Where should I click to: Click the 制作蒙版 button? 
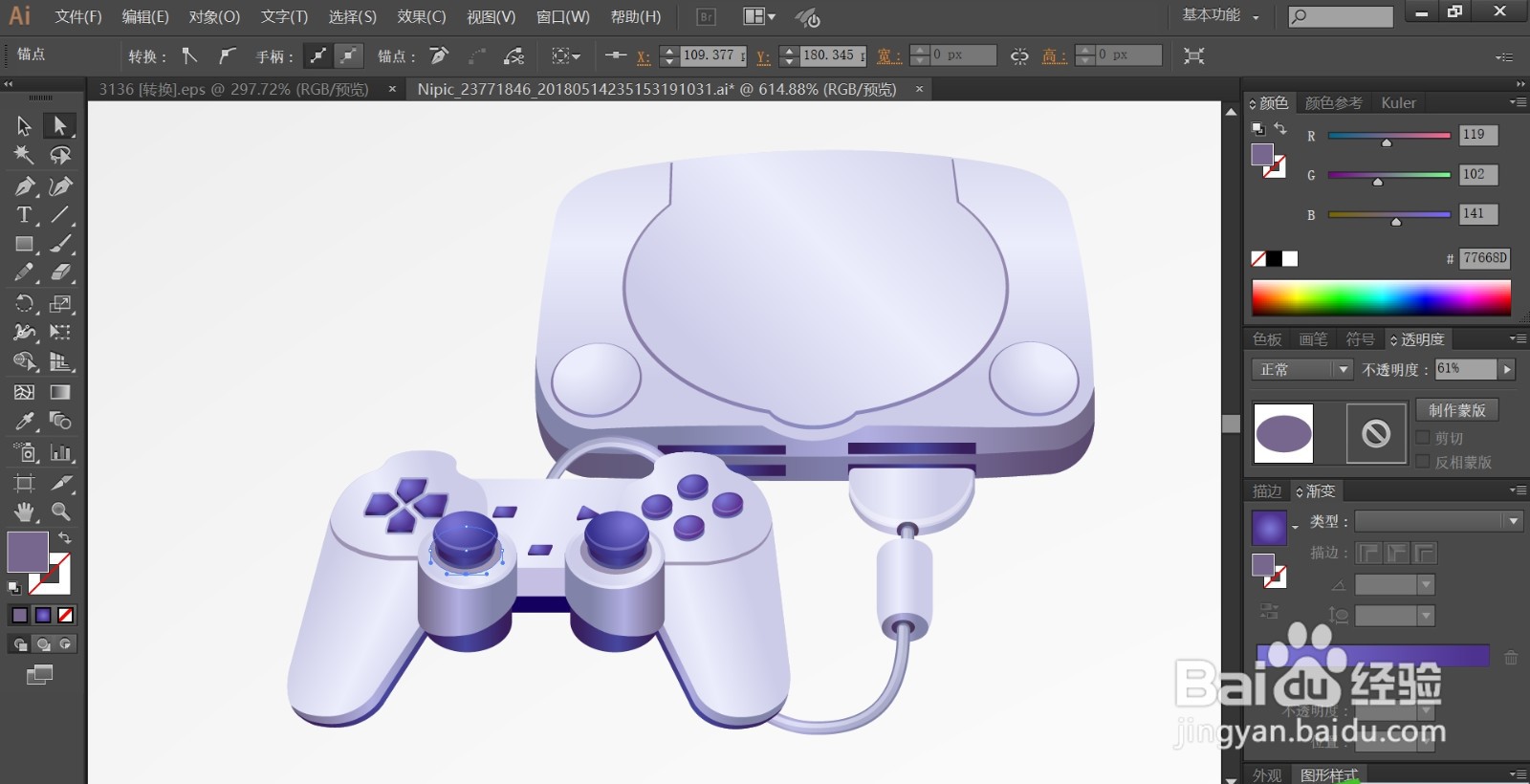coord(1457,409)
